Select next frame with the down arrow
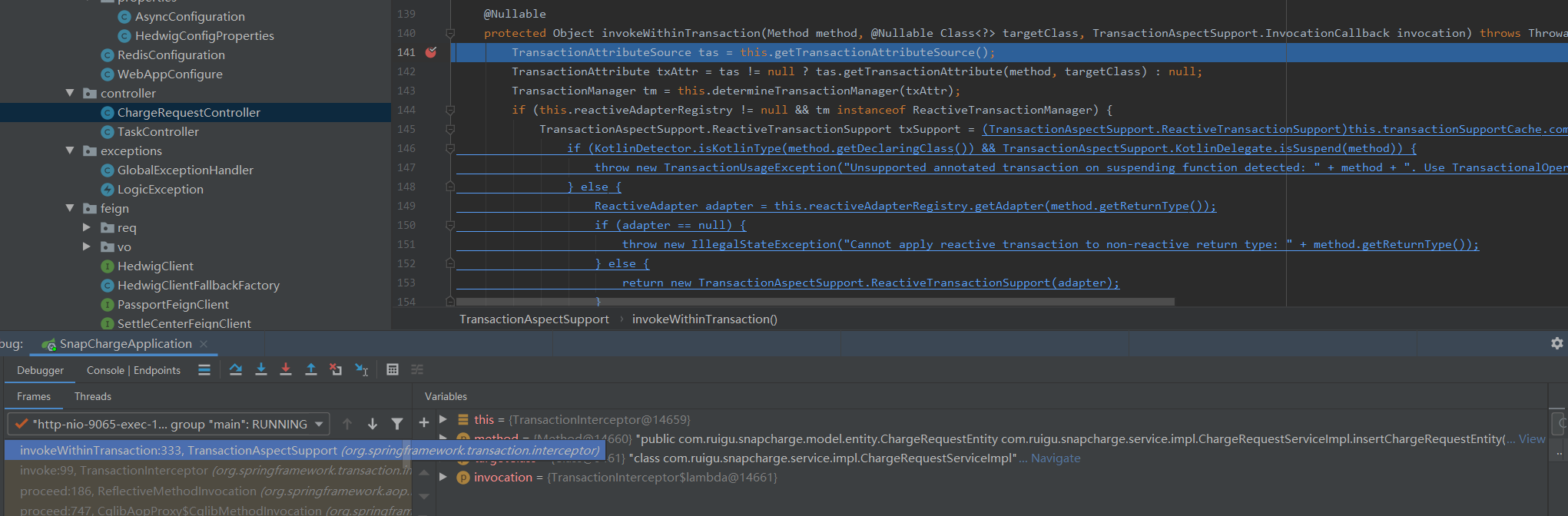 [x=373, y=424]
